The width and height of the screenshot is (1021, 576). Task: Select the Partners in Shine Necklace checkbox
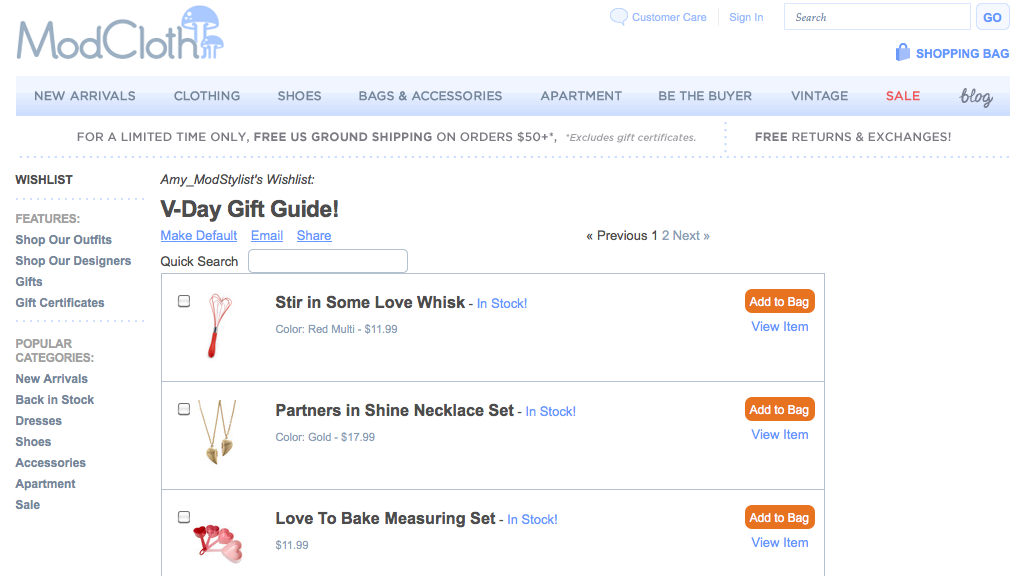pyautogui.click(x=184, y=409)
